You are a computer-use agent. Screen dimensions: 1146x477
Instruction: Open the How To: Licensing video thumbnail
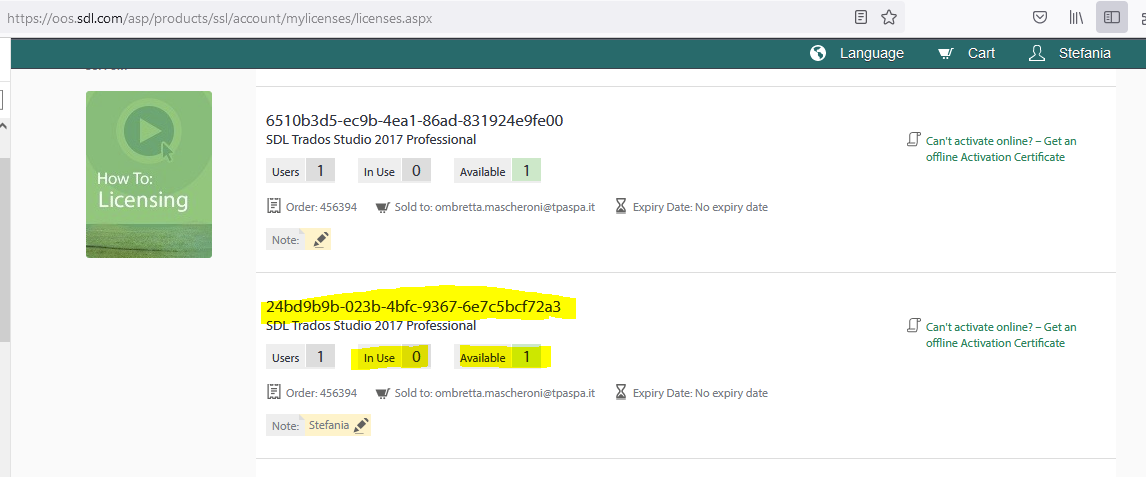tap(149, 175)
